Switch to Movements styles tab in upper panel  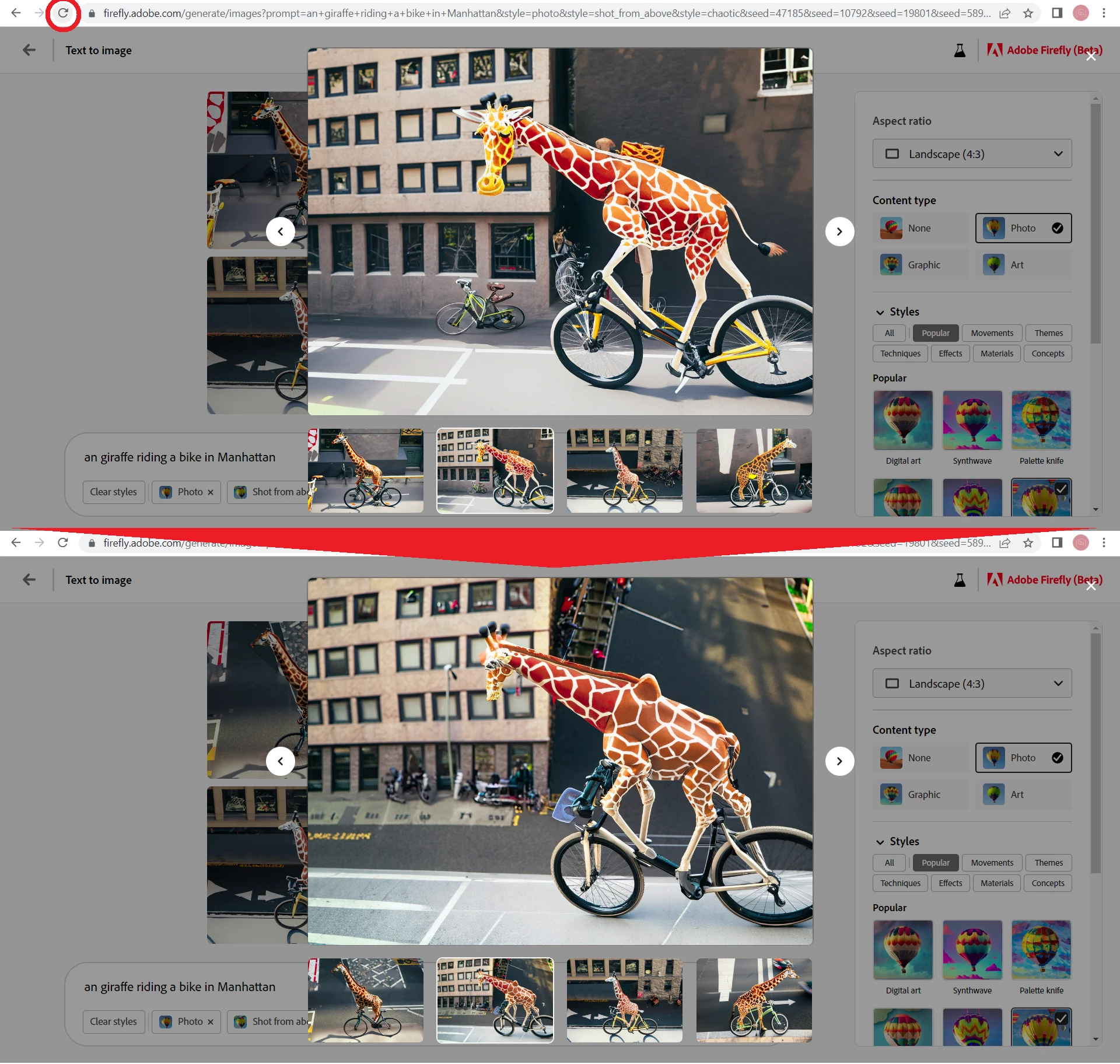[x=992, y=333]
